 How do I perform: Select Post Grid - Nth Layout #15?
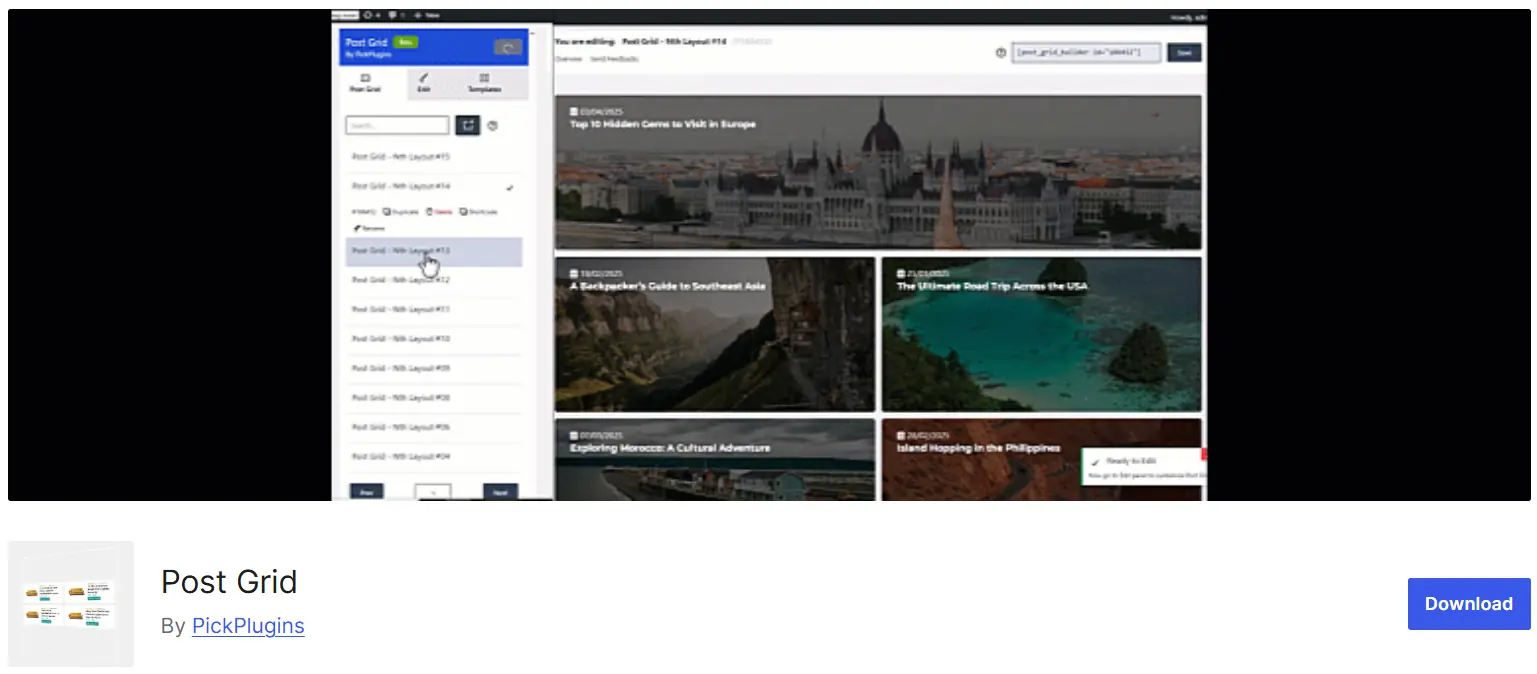pyautogui.click(x=433, y=157)
